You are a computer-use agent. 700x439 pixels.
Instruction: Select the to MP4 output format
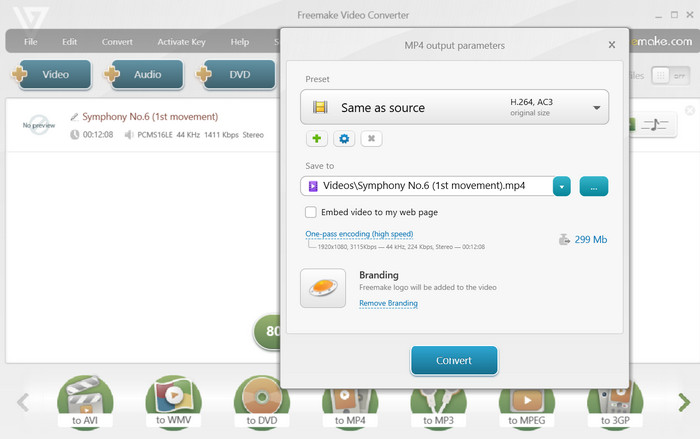[x=350, y=409]
